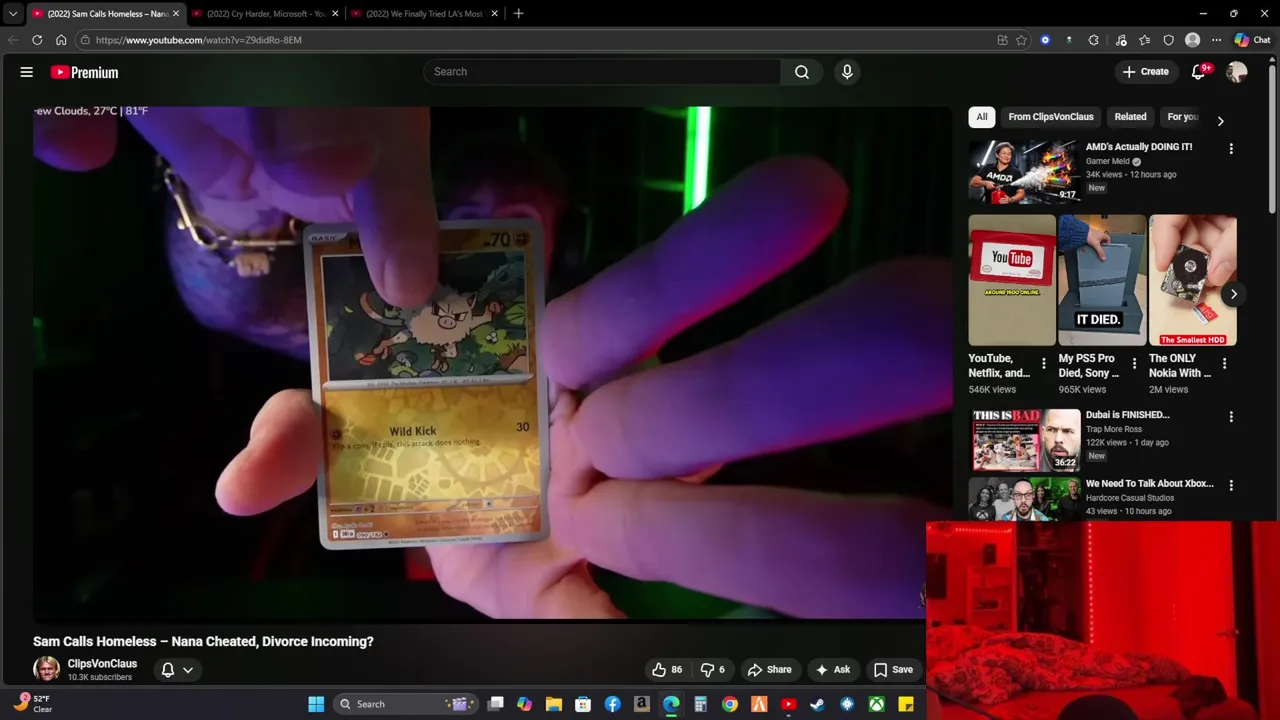The image size is (1280, 720).
Task: Go to YouTube Premium home logo
Action: coord(85,72)
